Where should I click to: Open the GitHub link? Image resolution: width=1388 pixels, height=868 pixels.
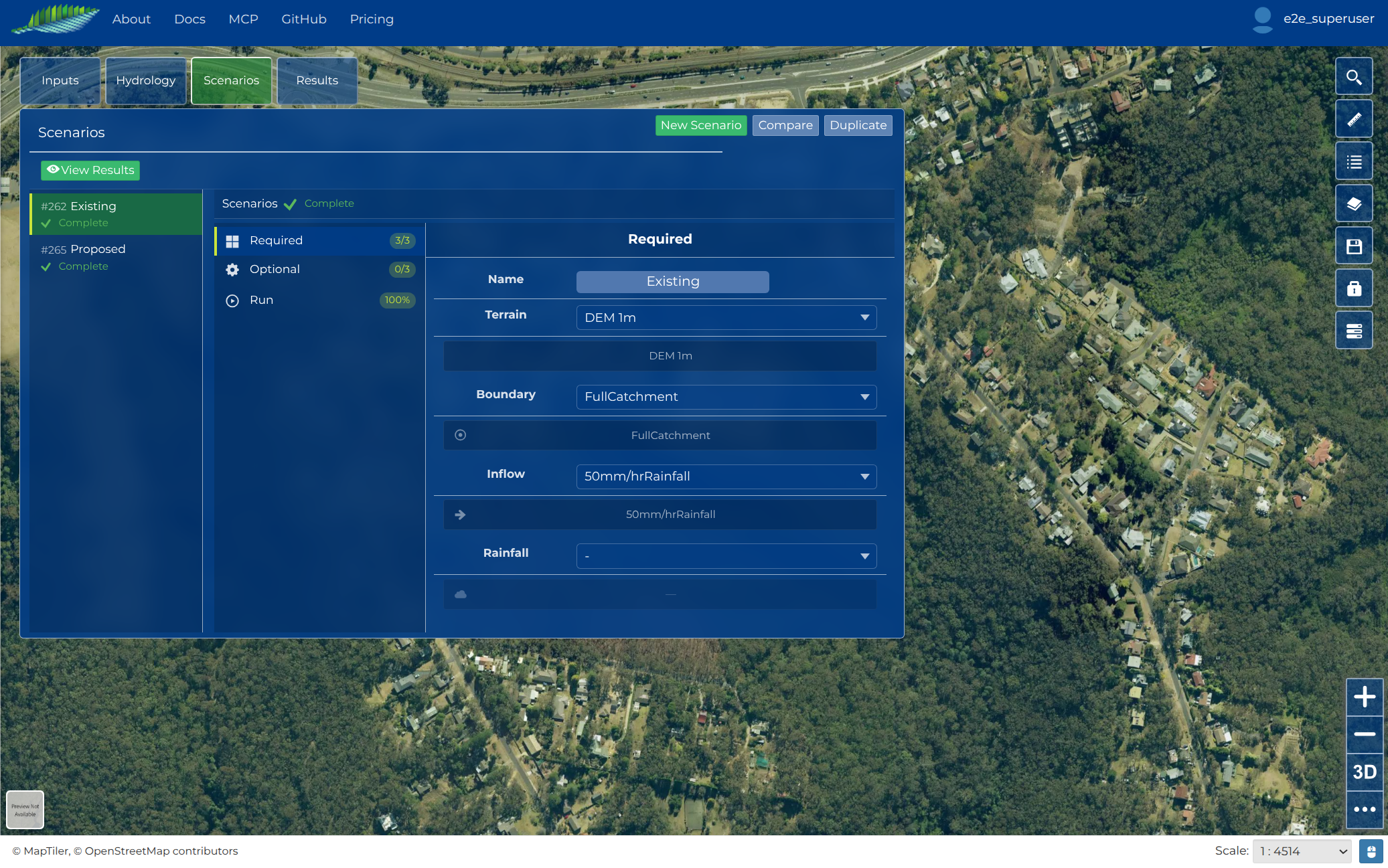(304, 19)
